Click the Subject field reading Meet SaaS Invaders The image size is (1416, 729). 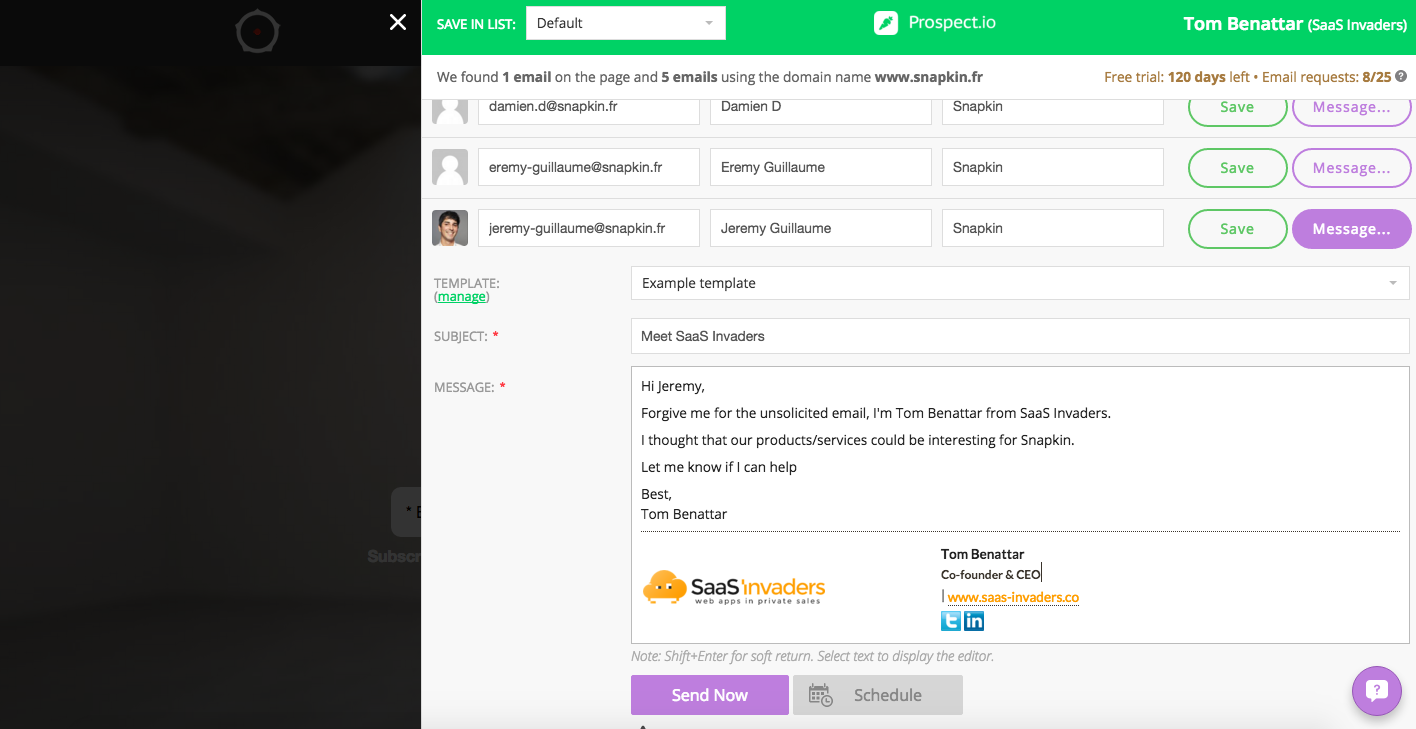tap(1020, 336)
